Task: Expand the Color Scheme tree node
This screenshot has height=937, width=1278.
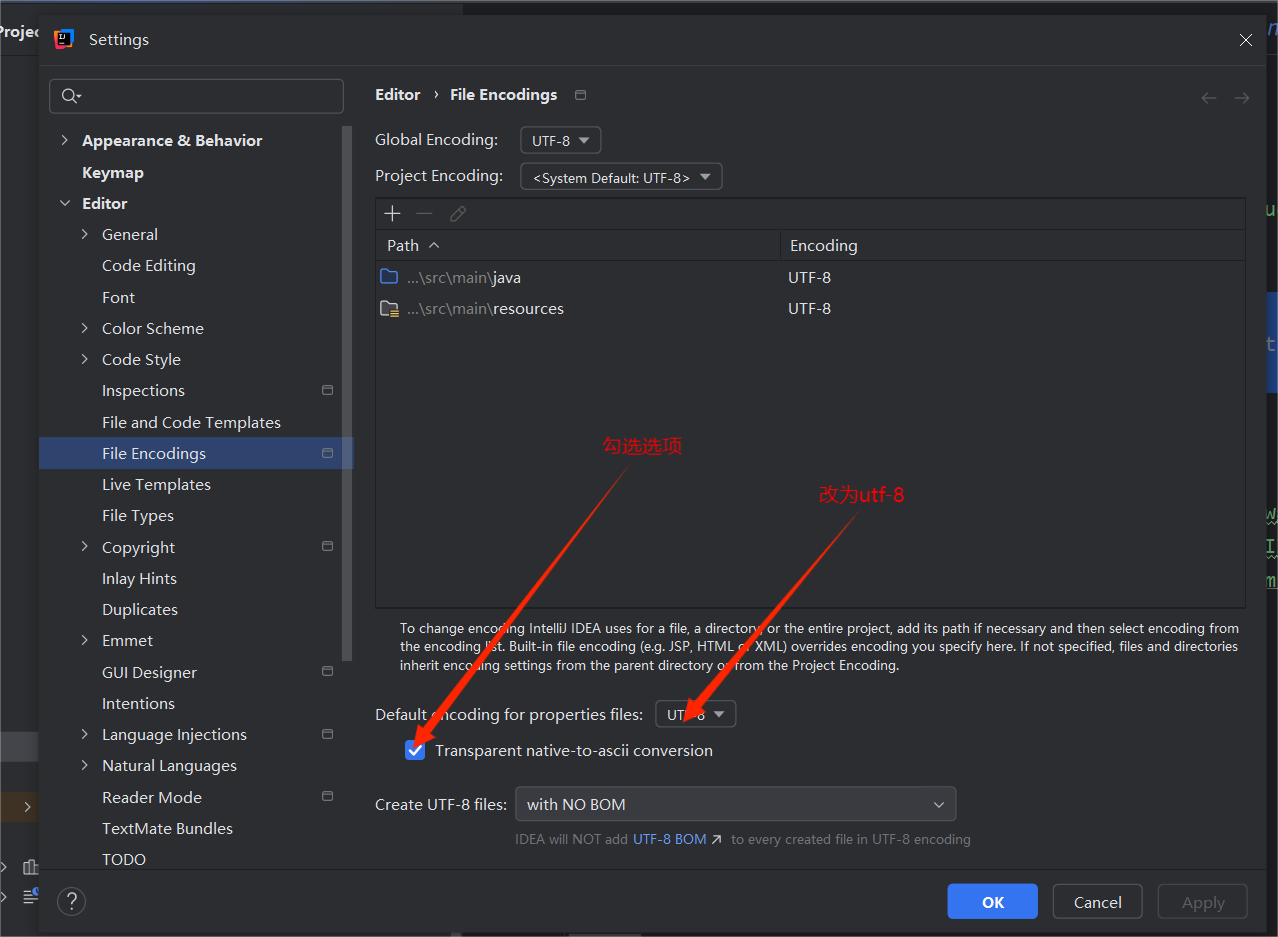Action: [x=85, y=328]
